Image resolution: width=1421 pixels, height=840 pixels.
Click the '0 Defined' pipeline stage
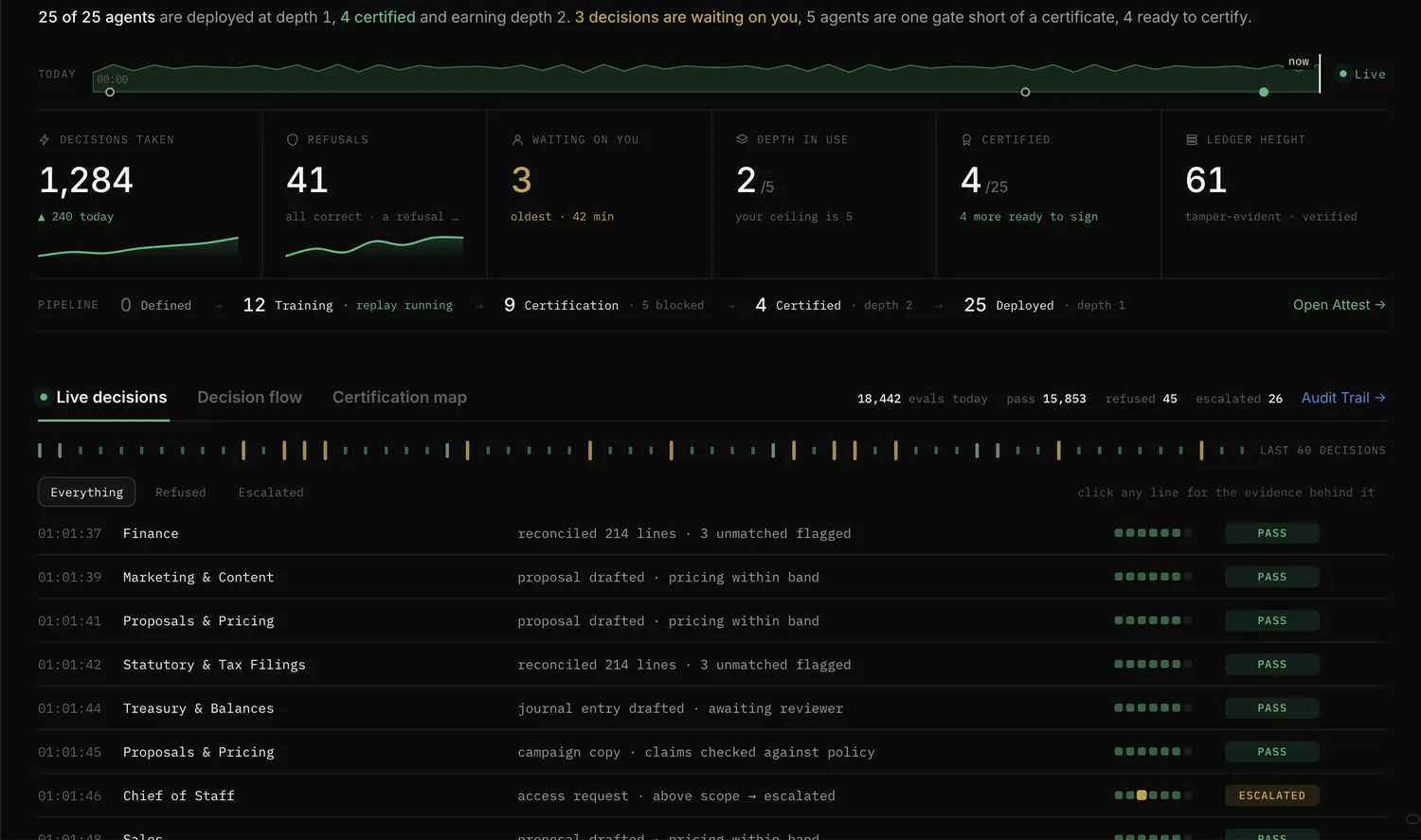(x=156, y=305)
